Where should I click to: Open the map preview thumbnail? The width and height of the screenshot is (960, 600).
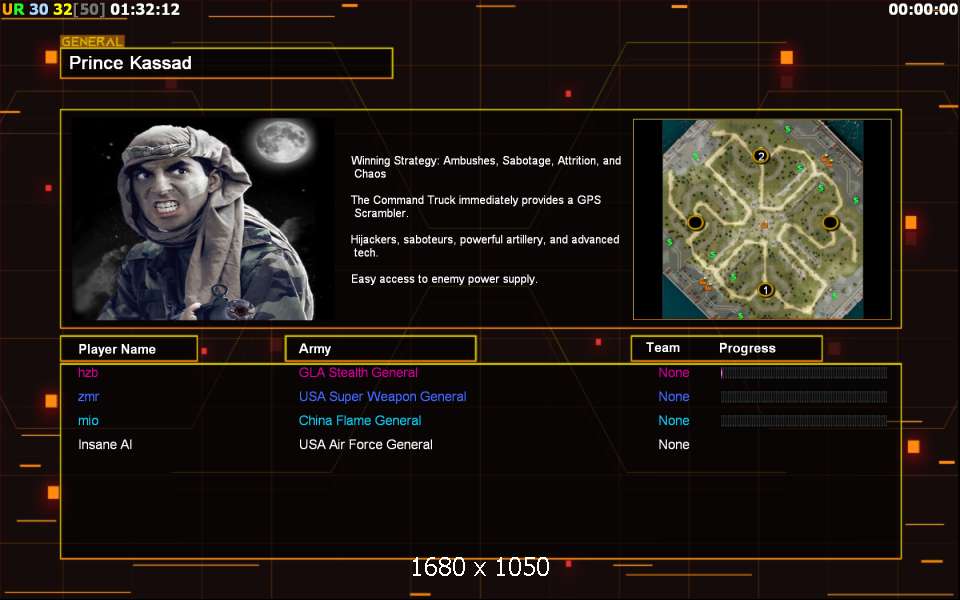[762, 219]
